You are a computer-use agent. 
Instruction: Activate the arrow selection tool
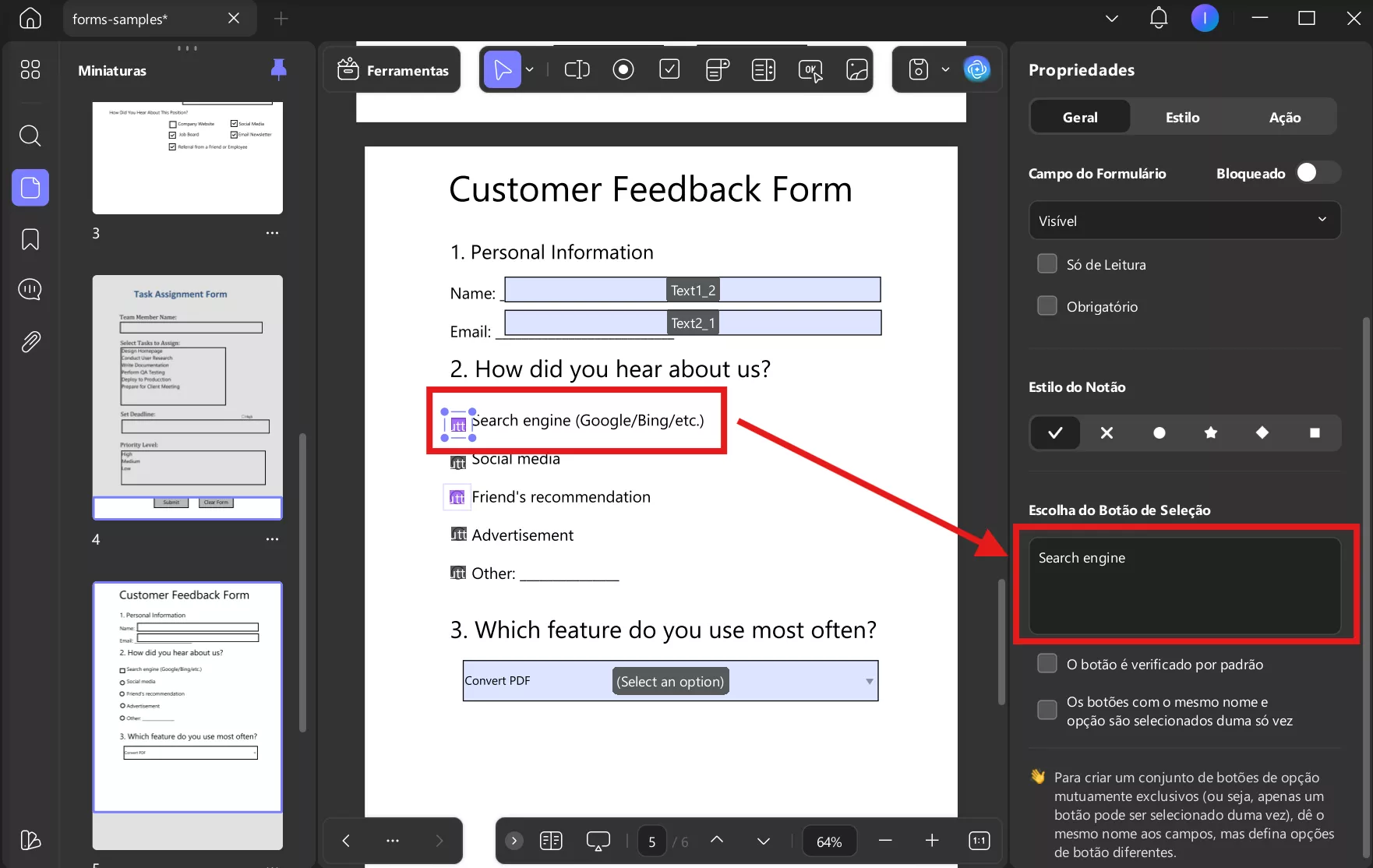(503, 70)
